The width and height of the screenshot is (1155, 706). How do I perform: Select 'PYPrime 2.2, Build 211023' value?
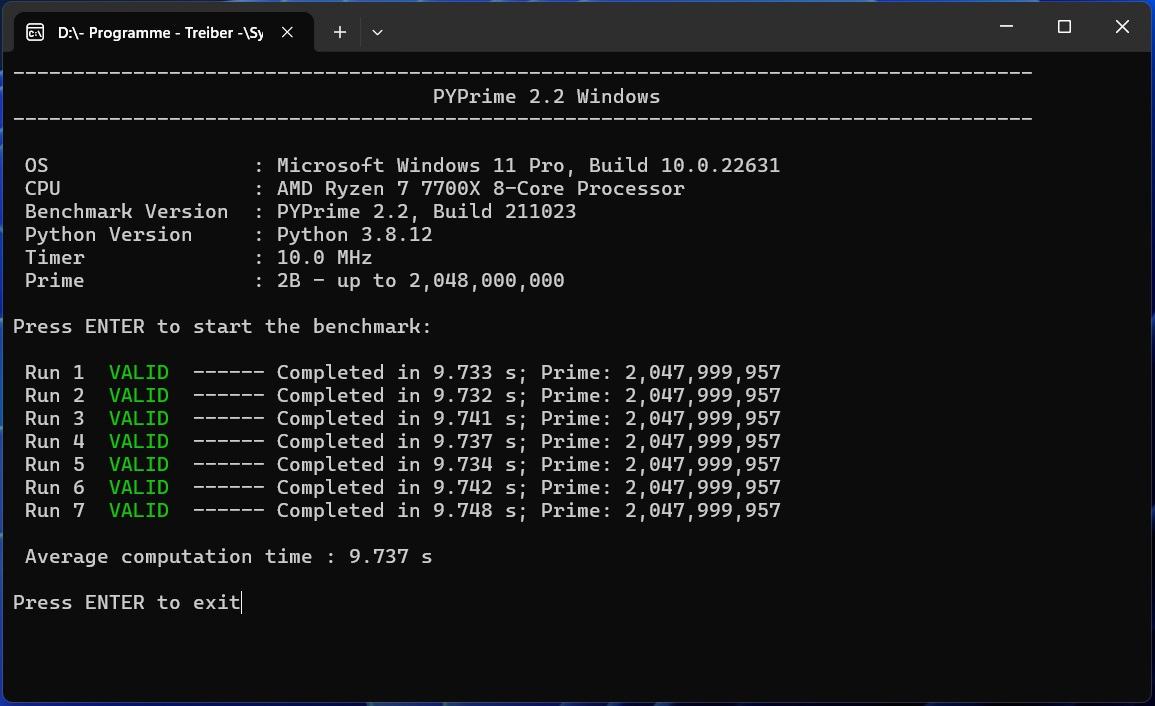(426, 212)
